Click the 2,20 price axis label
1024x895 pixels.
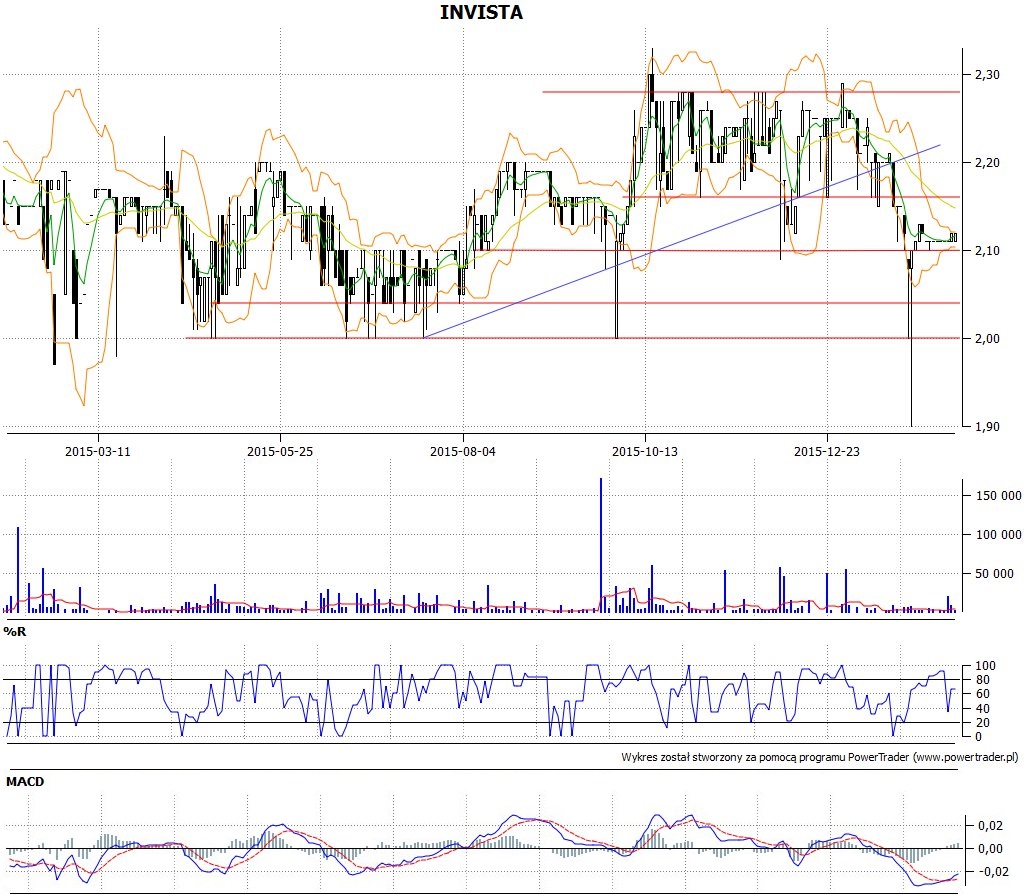987,163
